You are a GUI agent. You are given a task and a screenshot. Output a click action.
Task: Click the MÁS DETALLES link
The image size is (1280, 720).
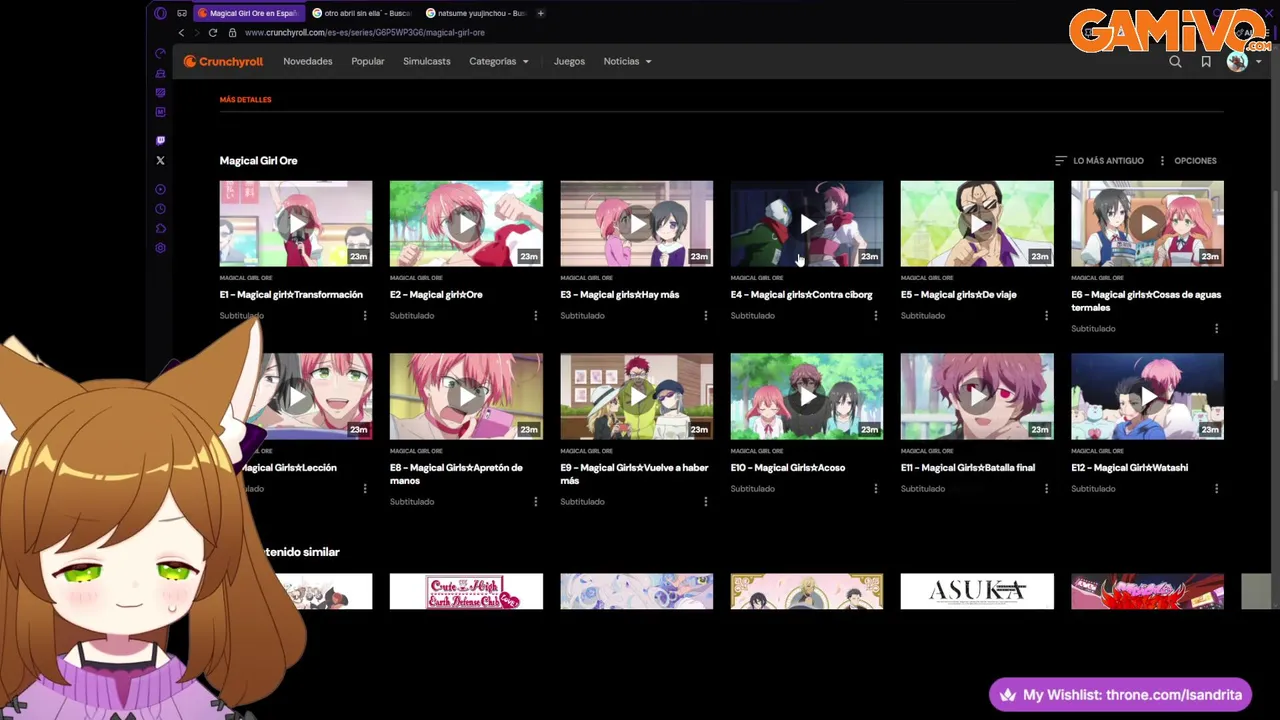pos(246,100)
